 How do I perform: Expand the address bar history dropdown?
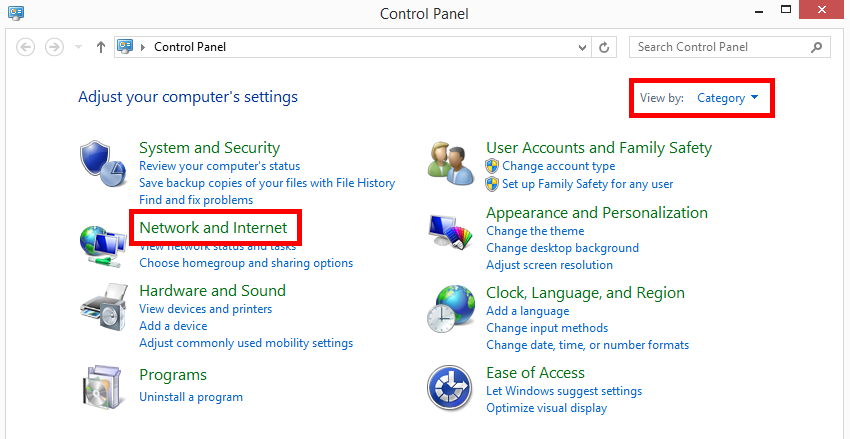[x=583, y=47]
